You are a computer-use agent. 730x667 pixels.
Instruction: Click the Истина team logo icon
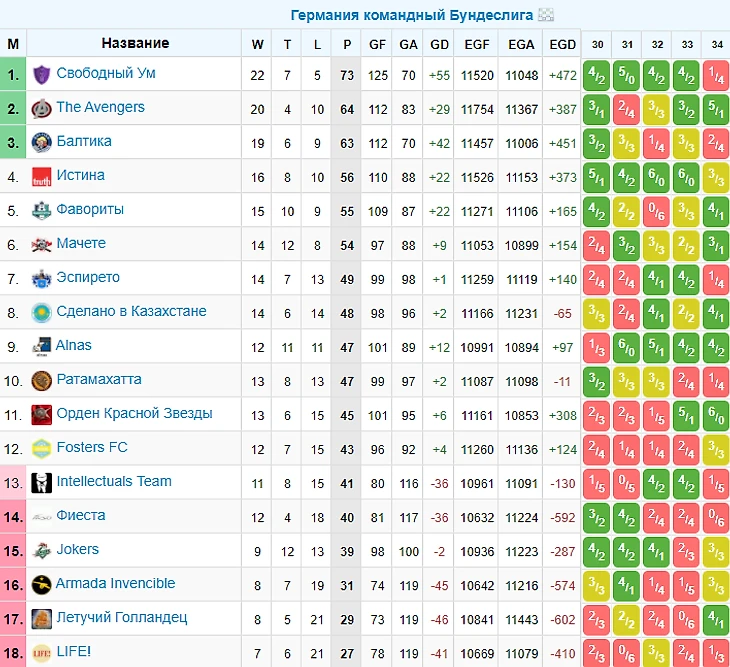41,176
